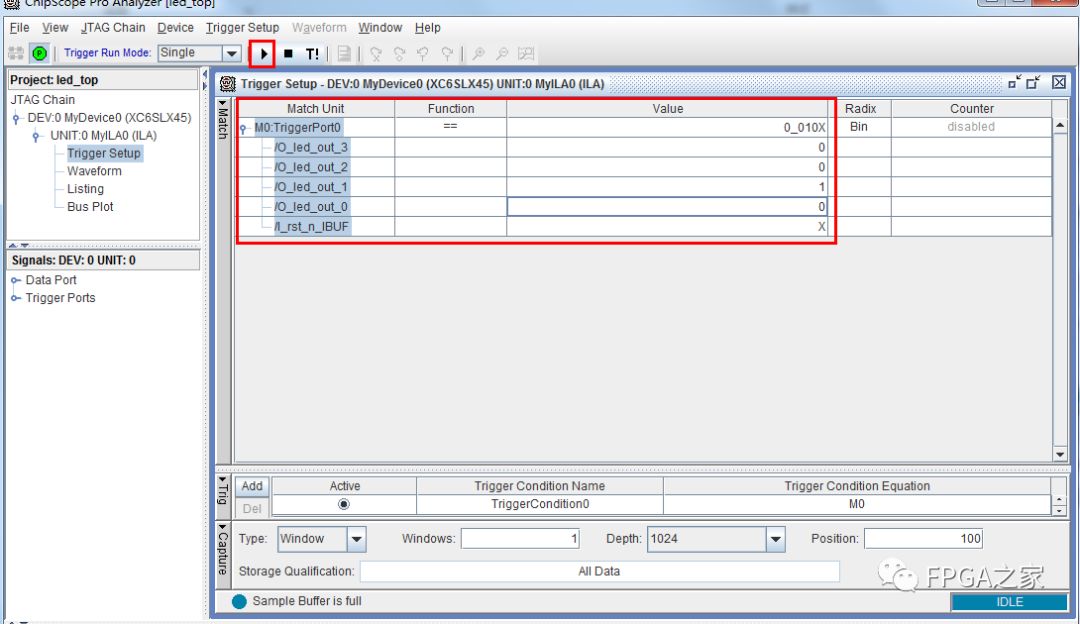1080x624 pixels.
Task: Open the Depth 1024 dropdown
Action: tap(776, 539)
